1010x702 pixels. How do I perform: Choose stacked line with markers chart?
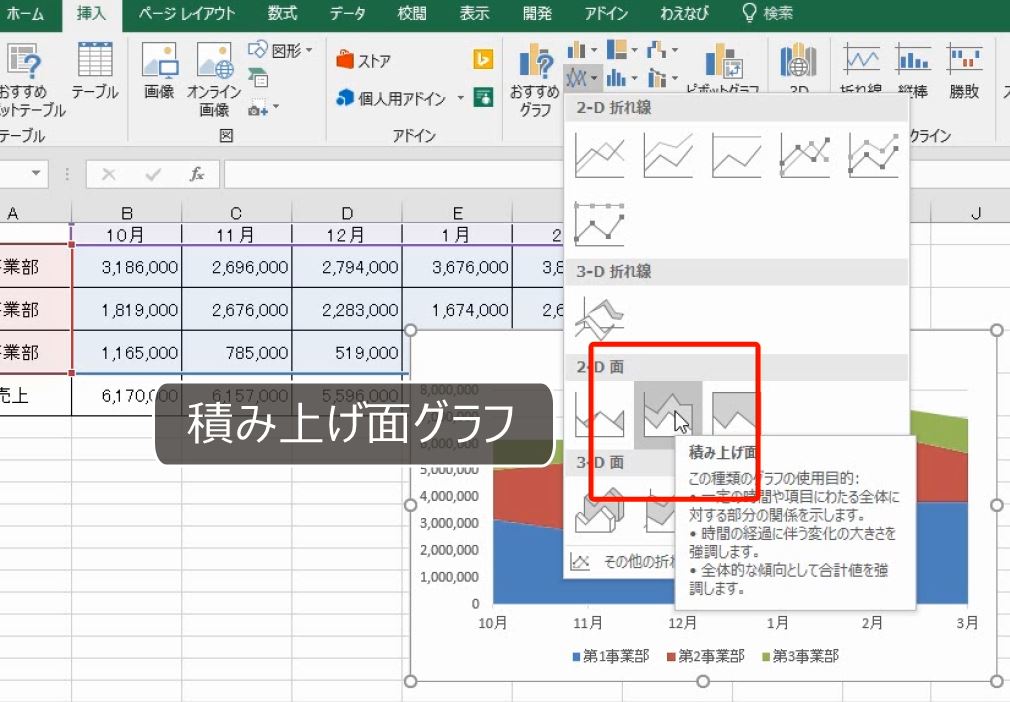pyautogui.click(x=873, y=155)
